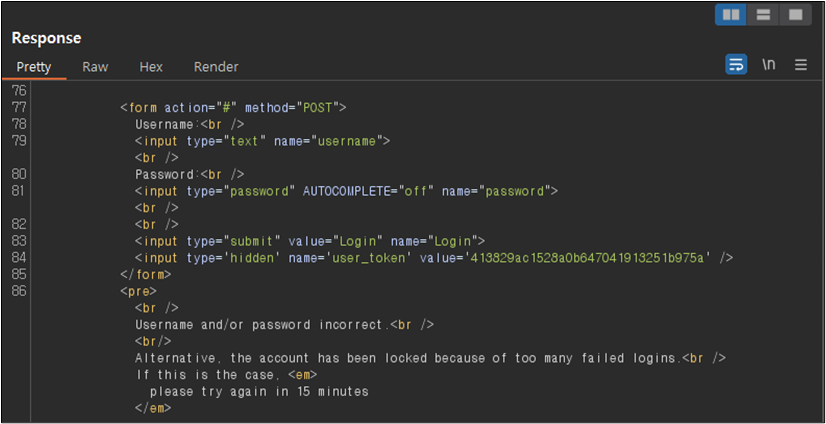The height and width of the screenshot is (424, 826).
Task: Select the single combined view layout icon
Action: tap(795, 15)
